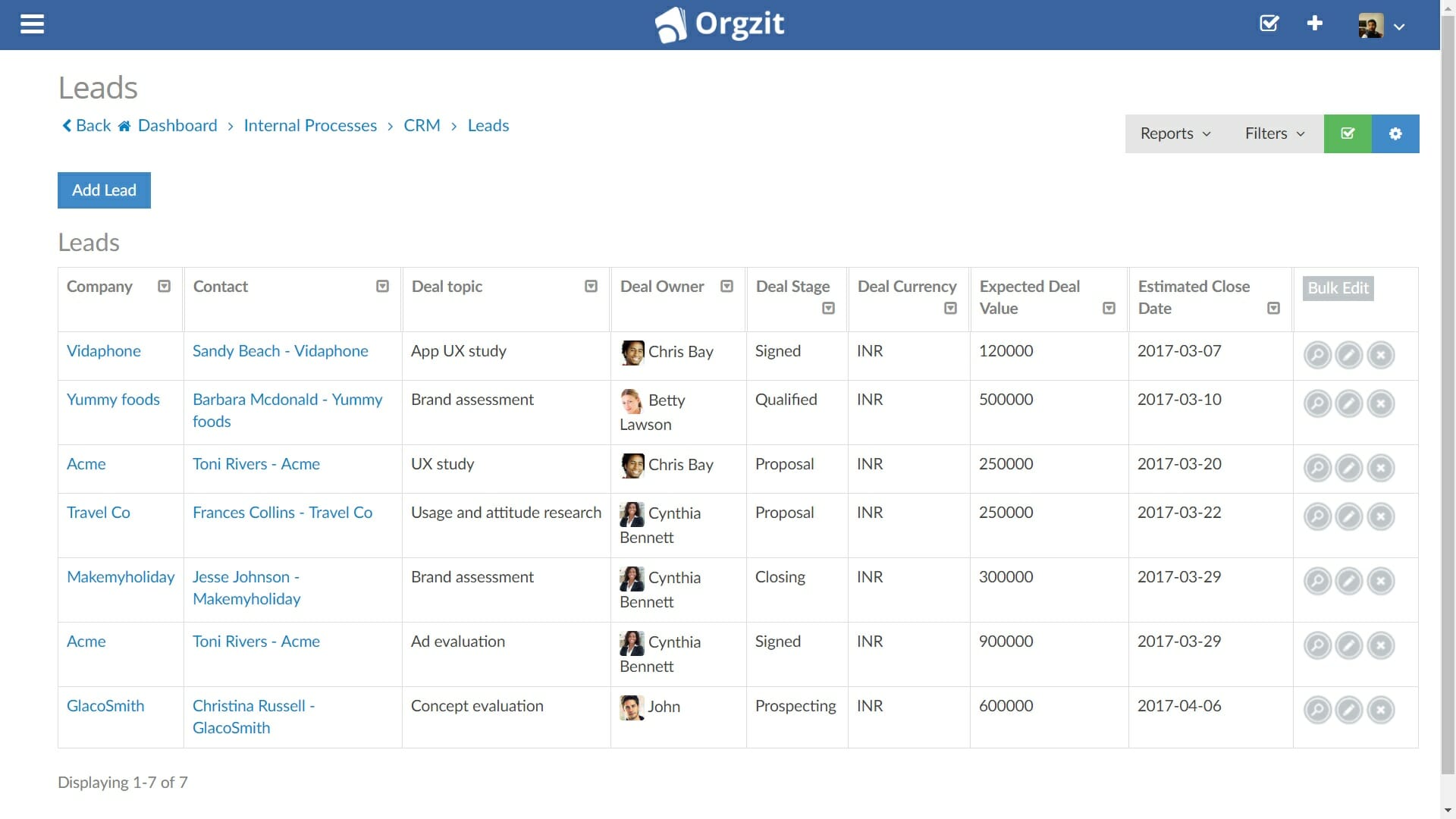Preview the Vidaphone lead using the magnifier icon

coord(1318,354)
